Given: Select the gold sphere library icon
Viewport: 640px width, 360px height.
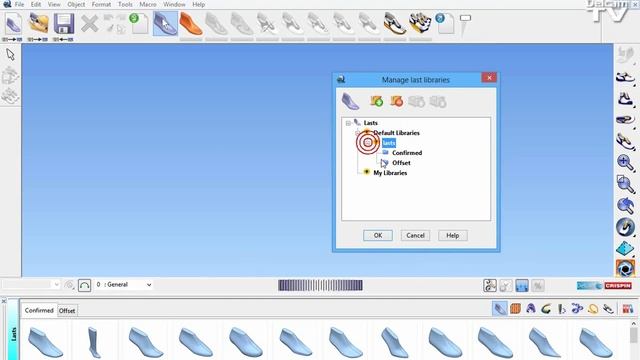Looking at the screenshot, I should [x=593, y=309].
